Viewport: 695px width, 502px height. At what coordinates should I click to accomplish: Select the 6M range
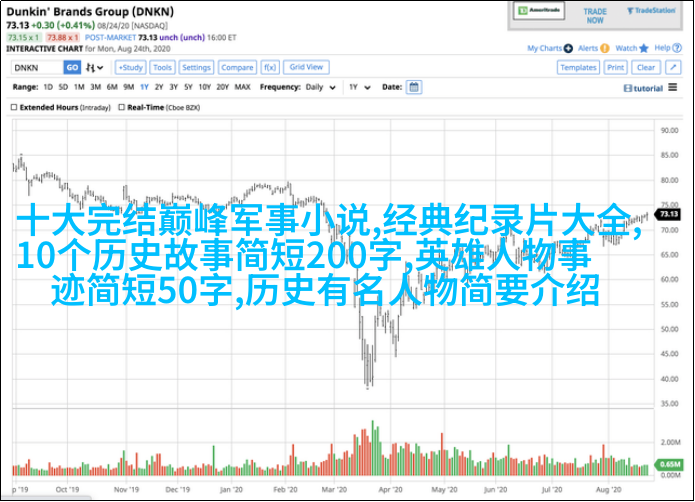click(112, 87)
